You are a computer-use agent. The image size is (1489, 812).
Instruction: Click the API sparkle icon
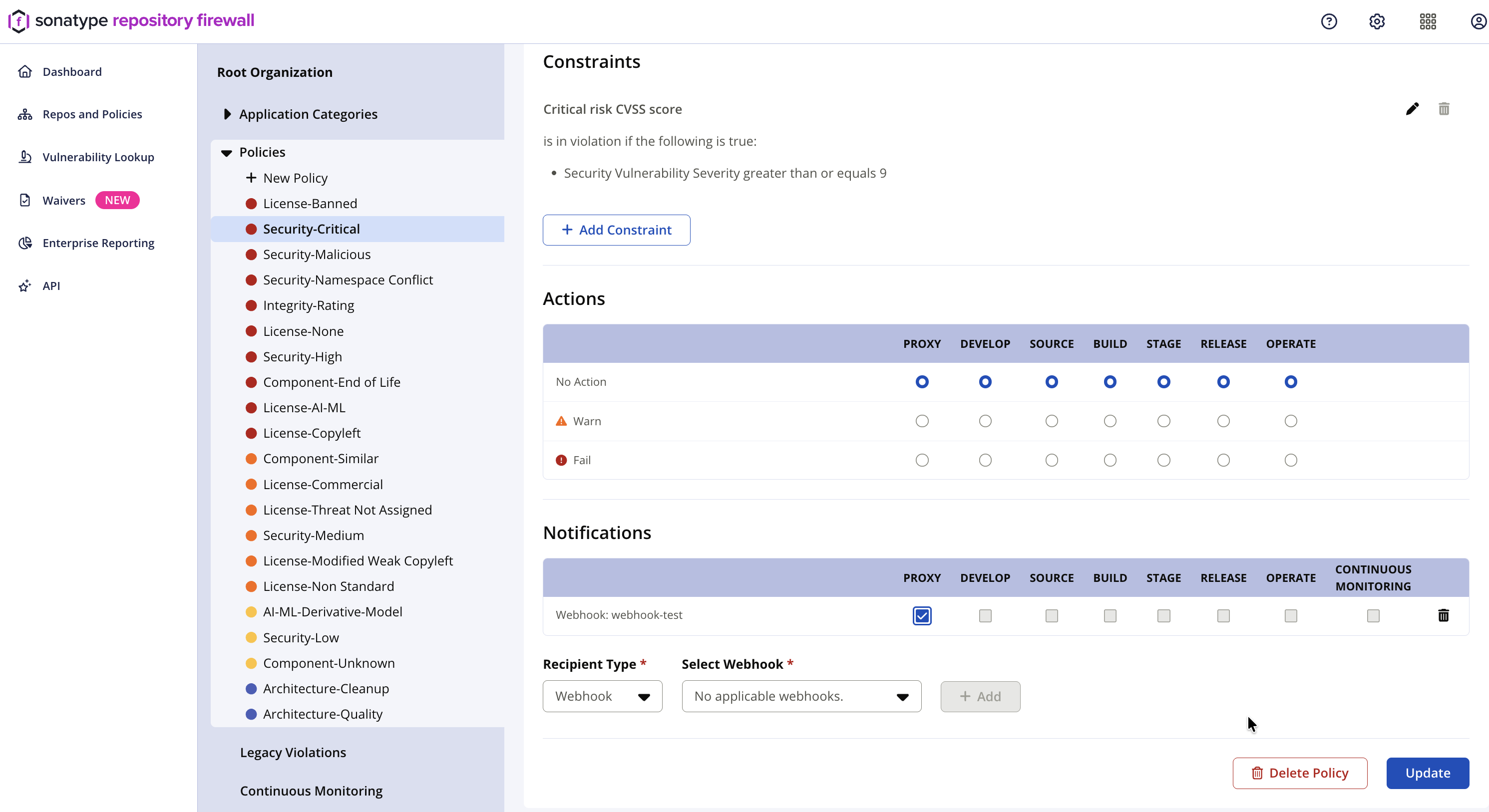pos(25,285)
